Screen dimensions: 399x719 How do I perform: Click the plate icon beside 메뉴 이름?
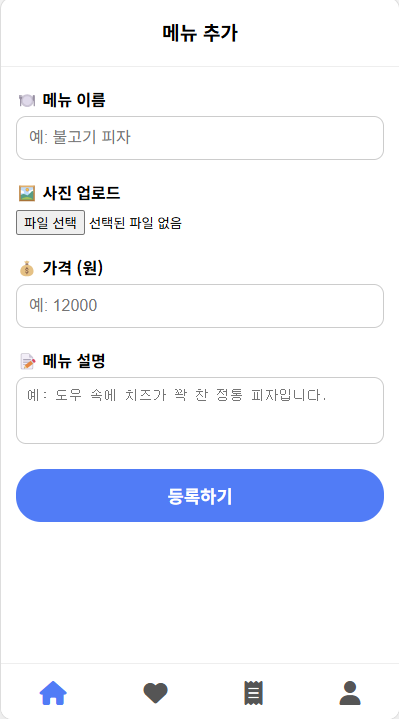pyautogui.click(x=27, y=100)
